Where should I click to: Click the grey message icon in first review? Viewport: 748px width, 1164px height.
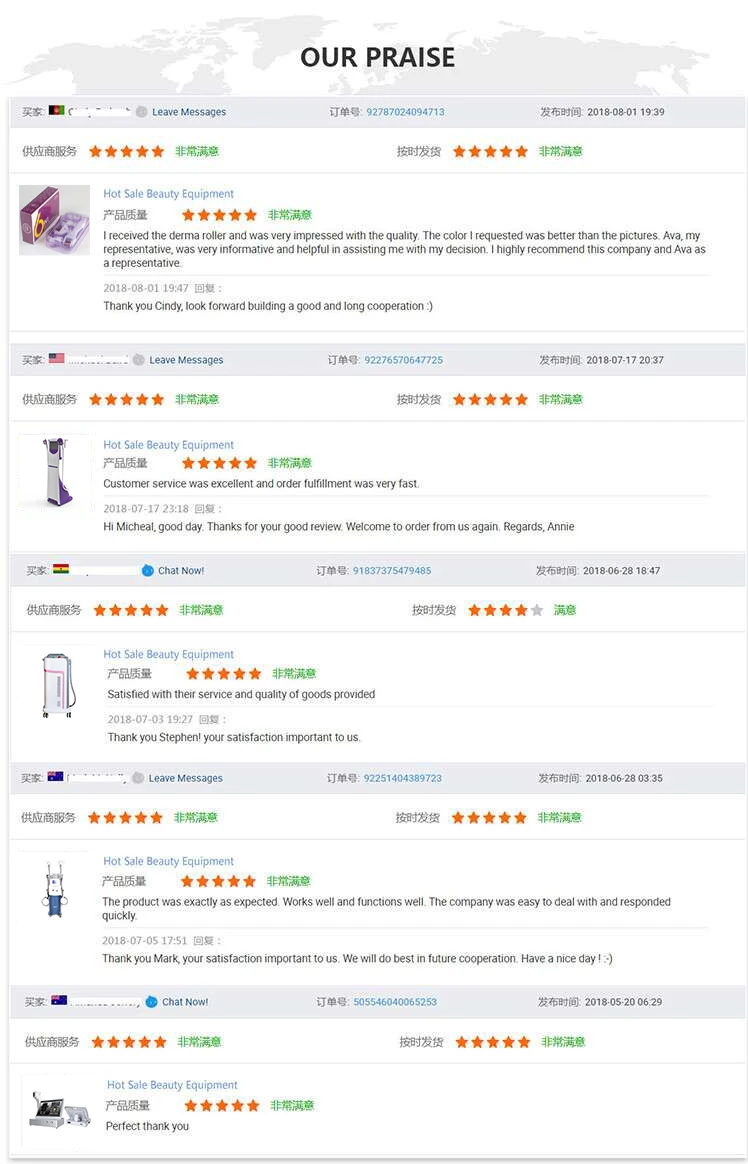[x=141, y=112]
